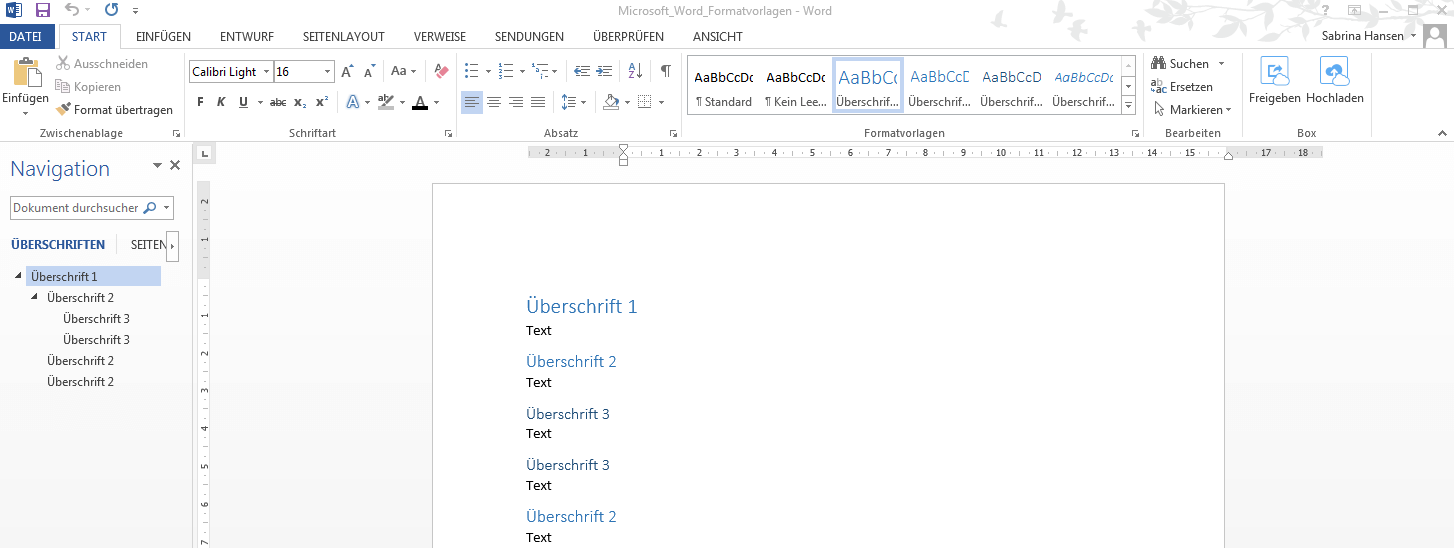This screenshot has height=548, width=1454.
Task: Click the shading paint bucket
Action: point(611,102)
